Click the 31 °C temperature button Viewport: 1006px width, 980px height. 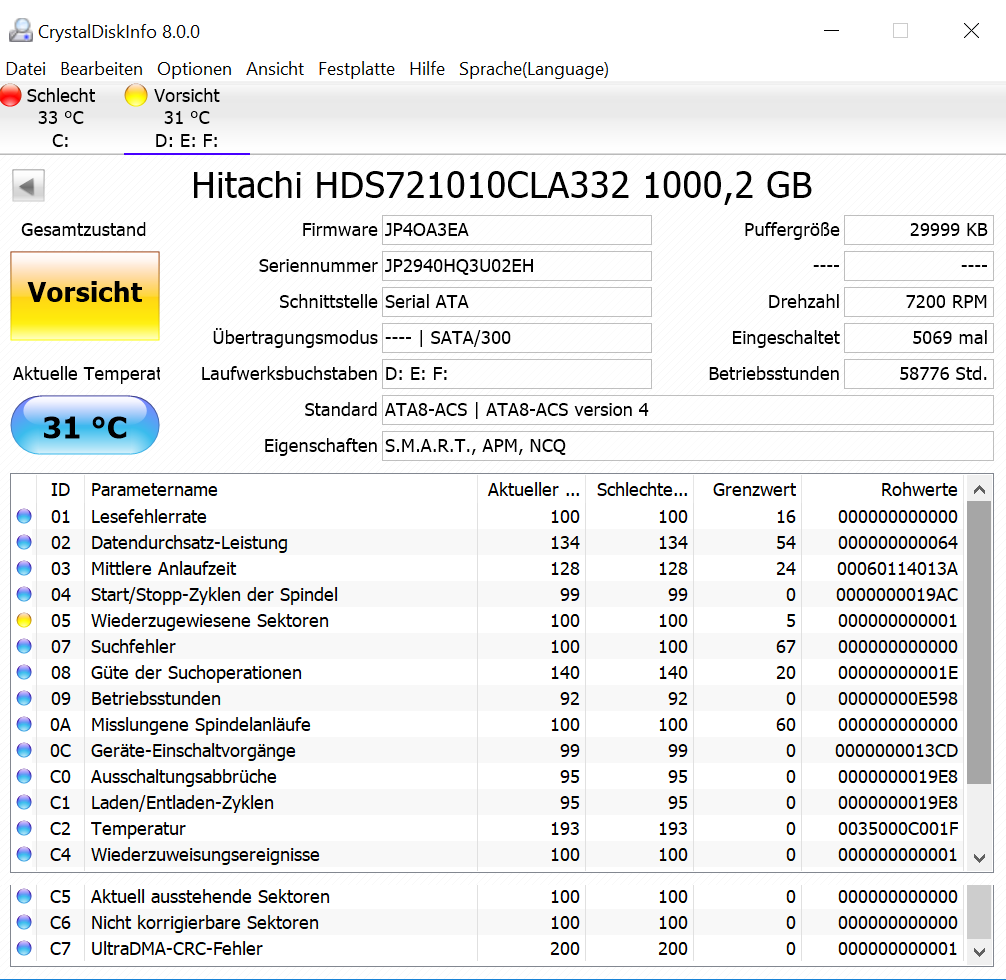click(x=85, y=426)
